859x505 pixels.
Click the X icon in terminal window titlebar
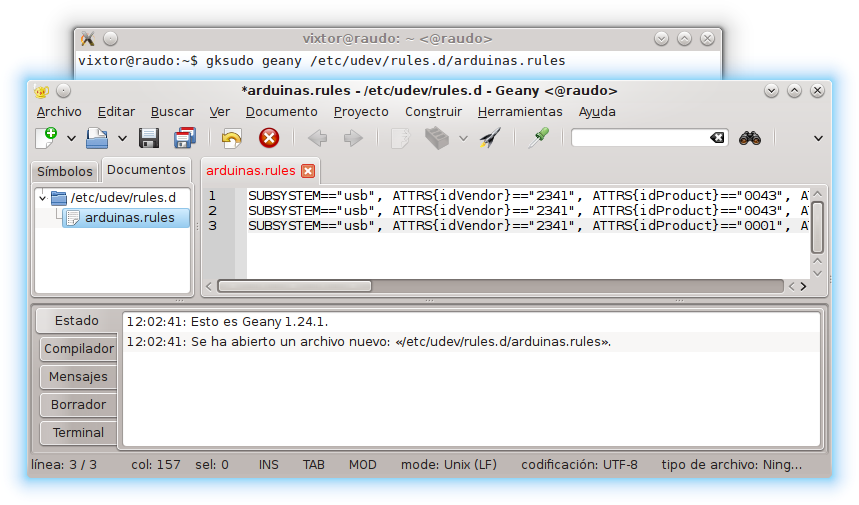coord(88,38)
